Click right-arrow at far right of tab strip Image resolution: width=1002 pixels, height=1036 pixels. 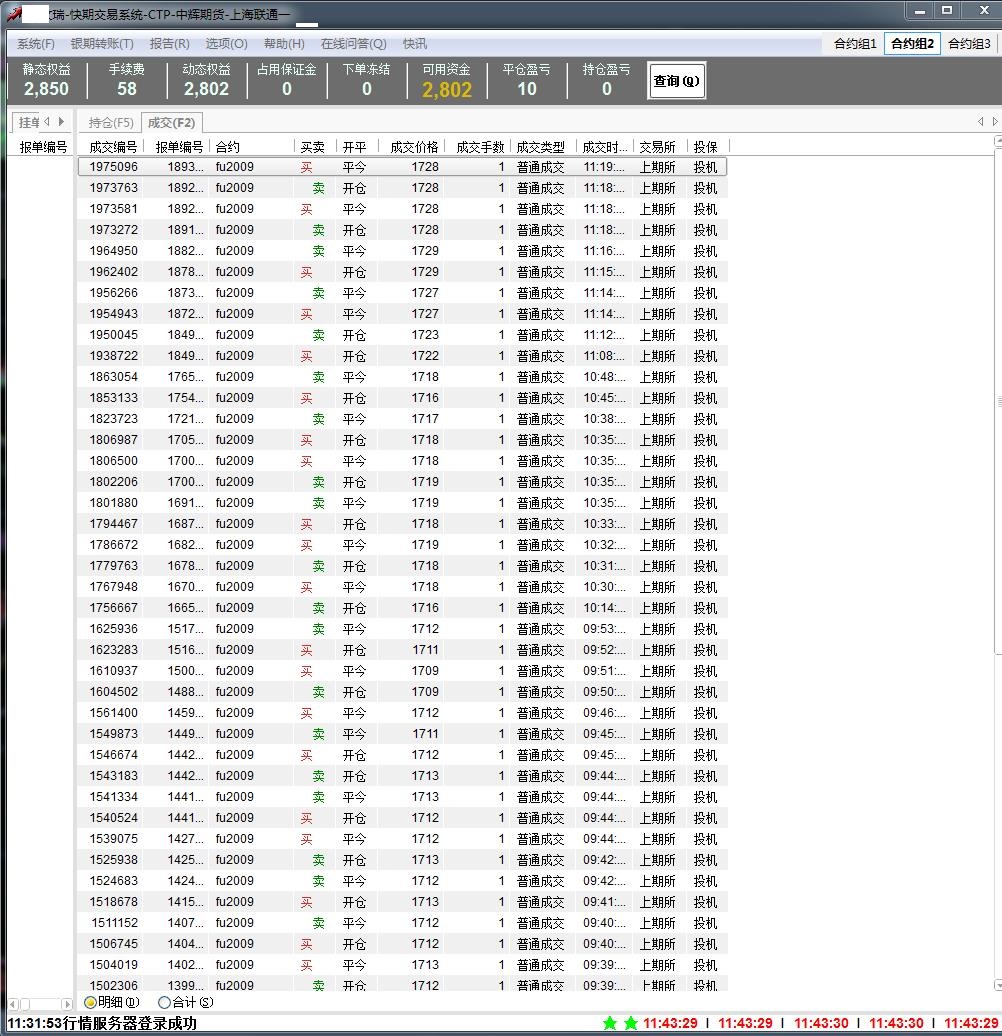[x=995, y=122]
